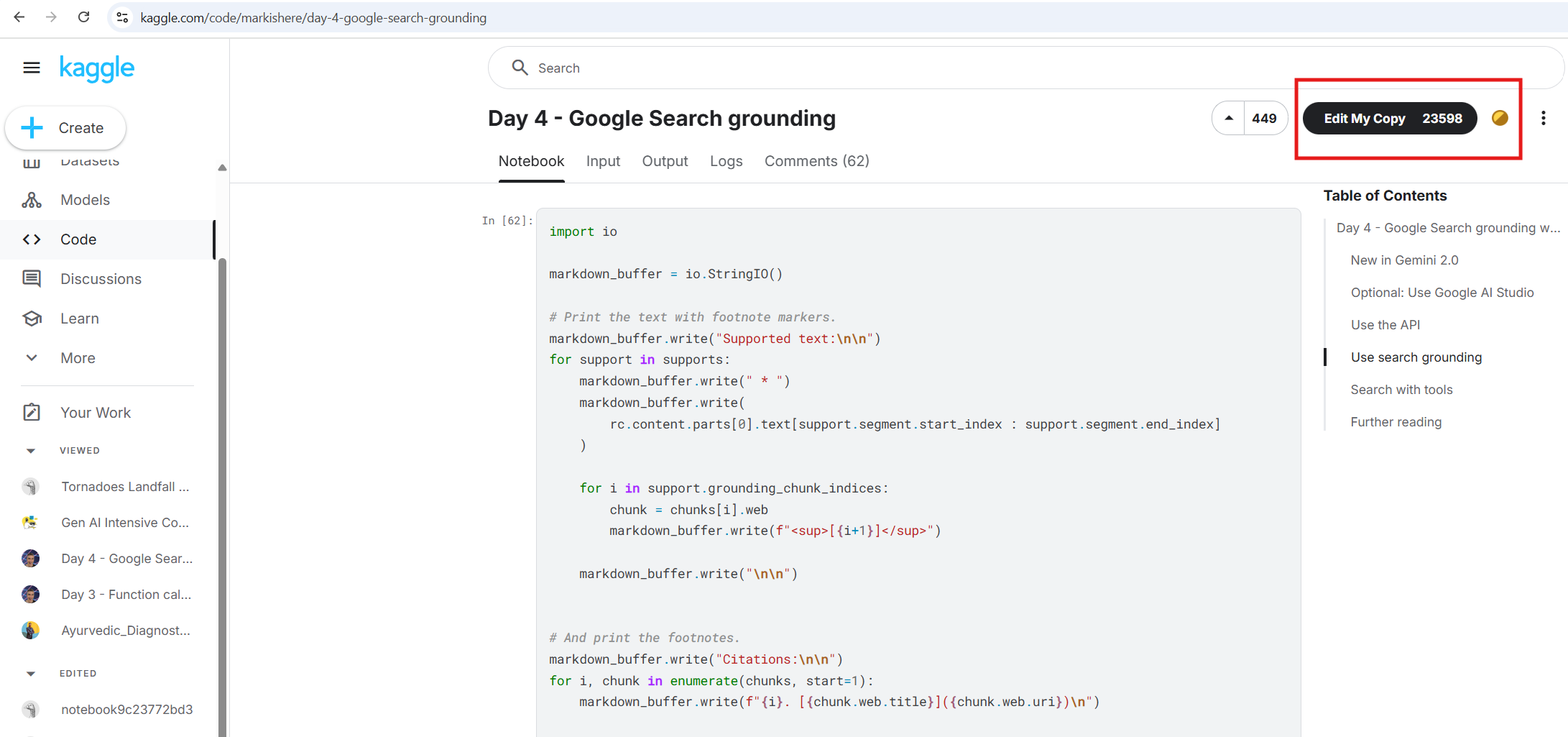Click the In [62] cell label
This screenshot has width=1568, height=737.
click(507, 221)
